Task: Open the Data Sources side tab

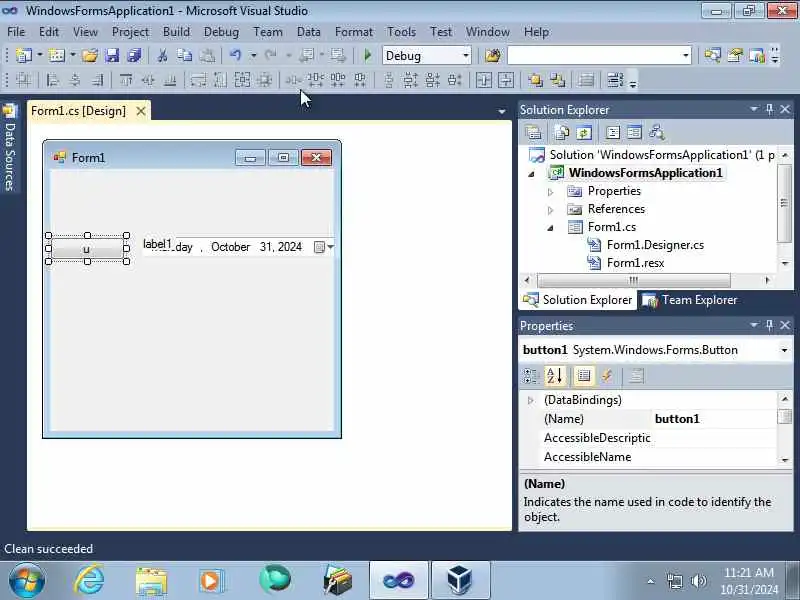Action: [10, 148]
